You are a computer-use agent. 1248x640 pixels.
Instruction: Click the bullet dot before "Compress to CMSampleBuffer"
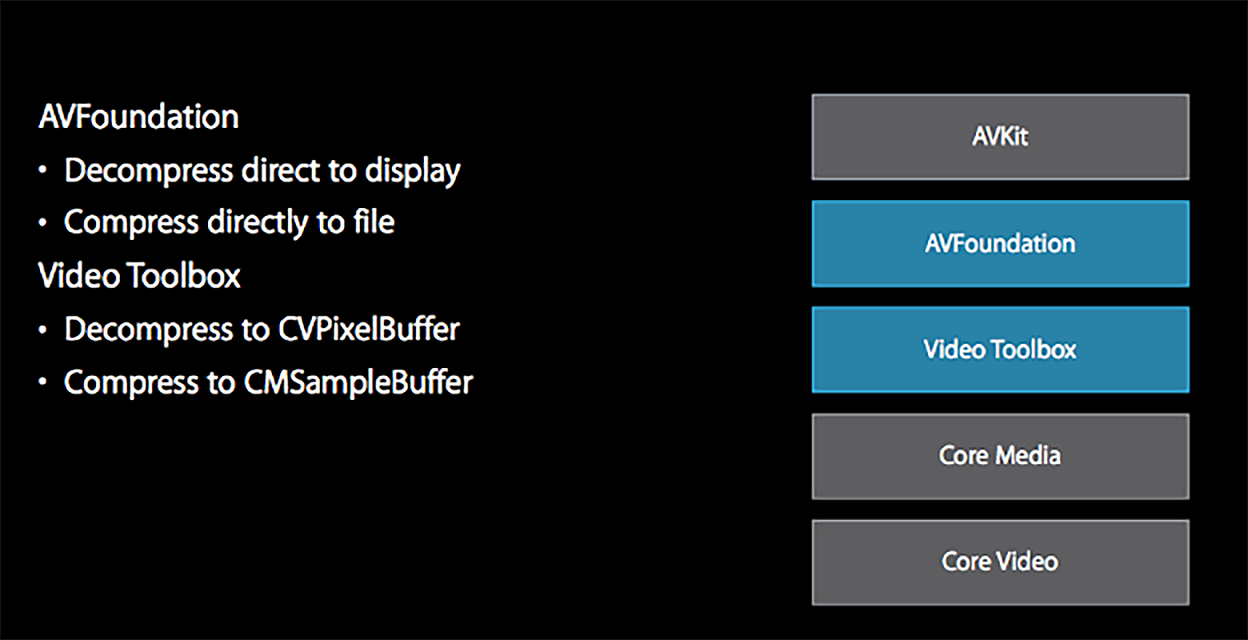(43, 383)
